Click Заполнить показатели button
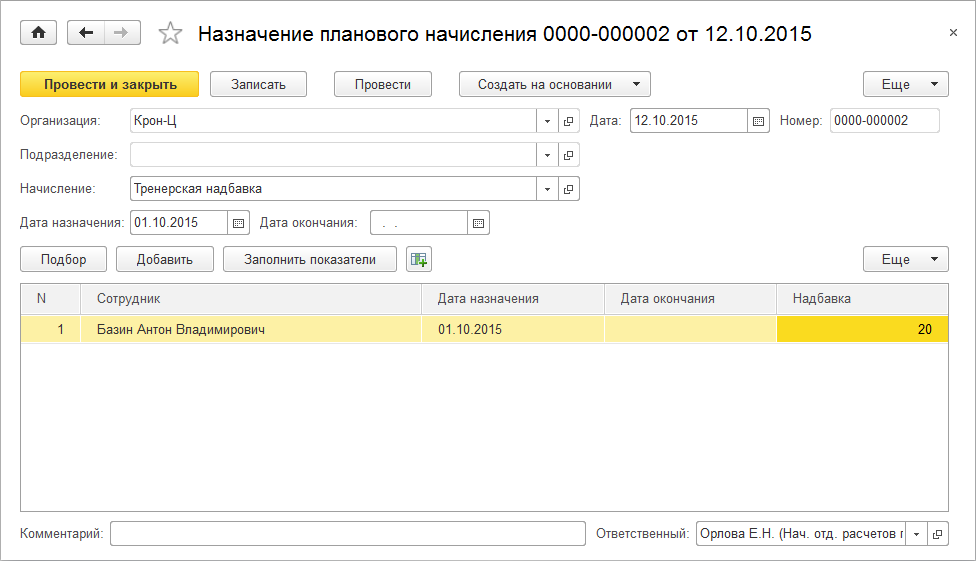Viewport: 976px width, 561px height. 310,259
